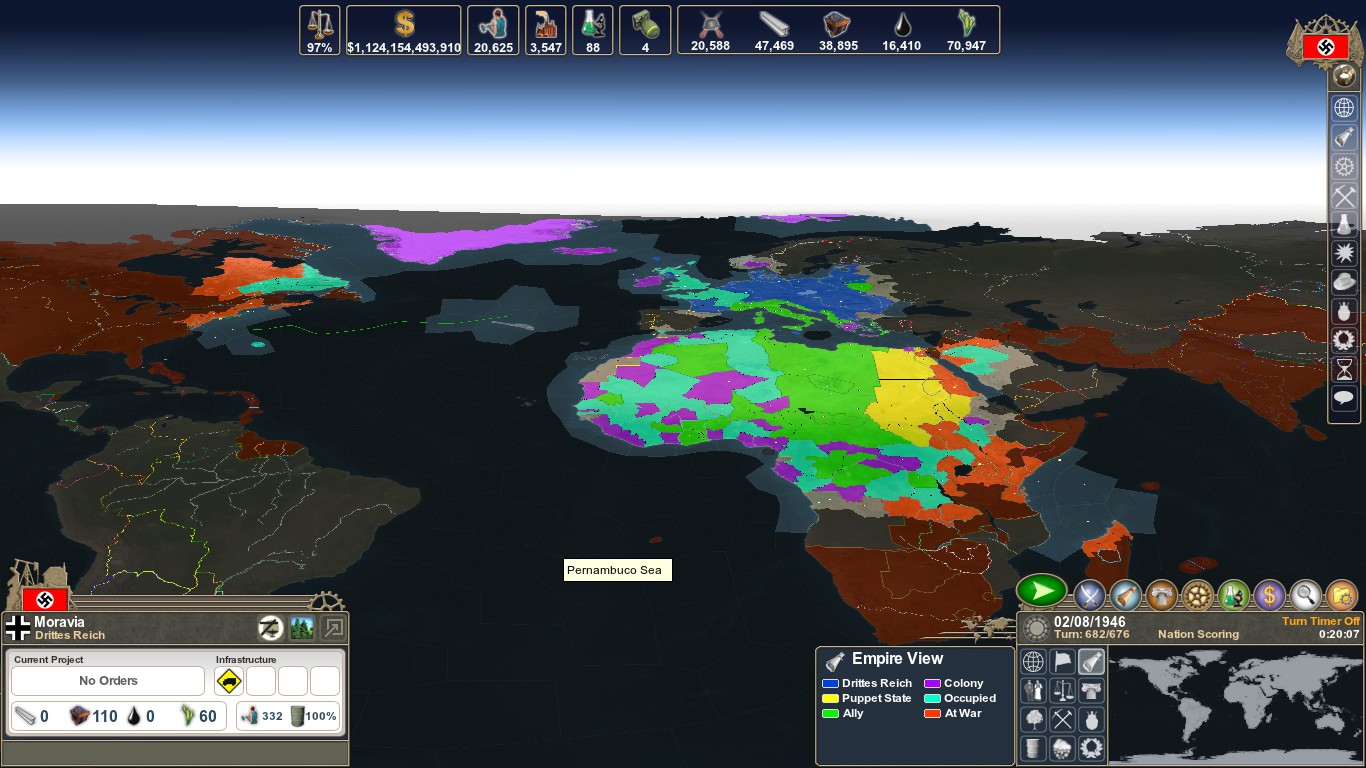
Task: Click the treasury $1,124,154,493,910 display
Action: click(404, 30)
